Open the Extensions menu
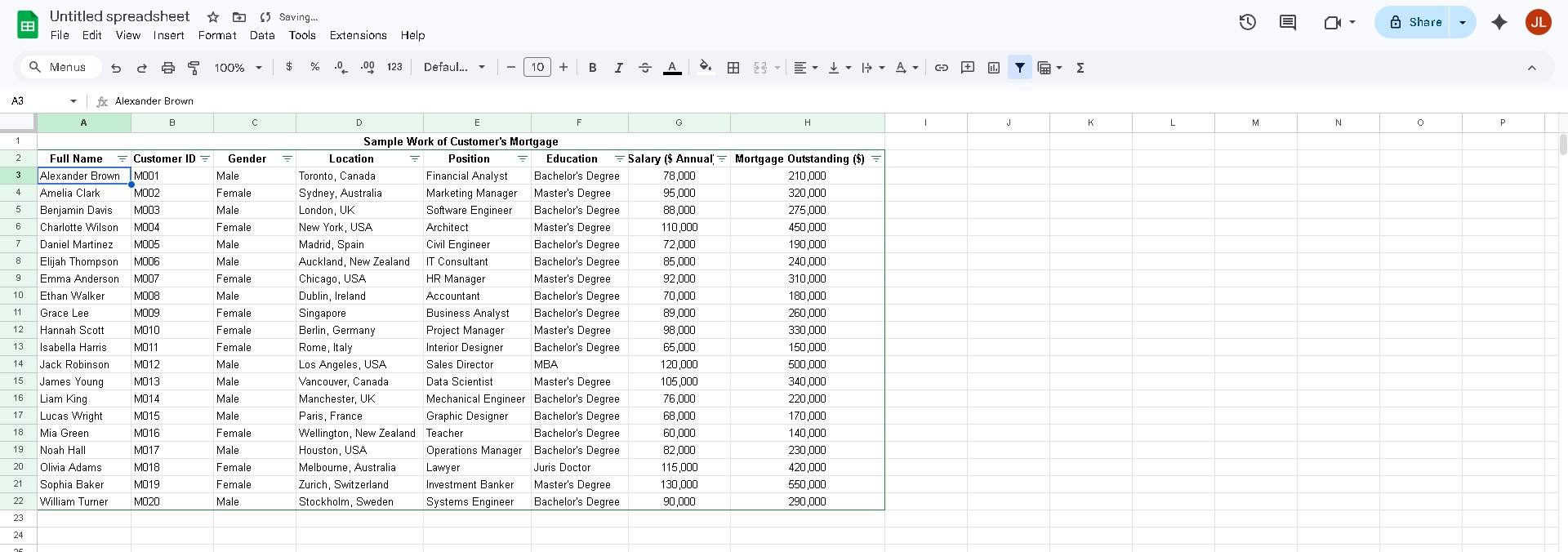Viewport: 1568px width, 552px height. [x=358, y=35]
